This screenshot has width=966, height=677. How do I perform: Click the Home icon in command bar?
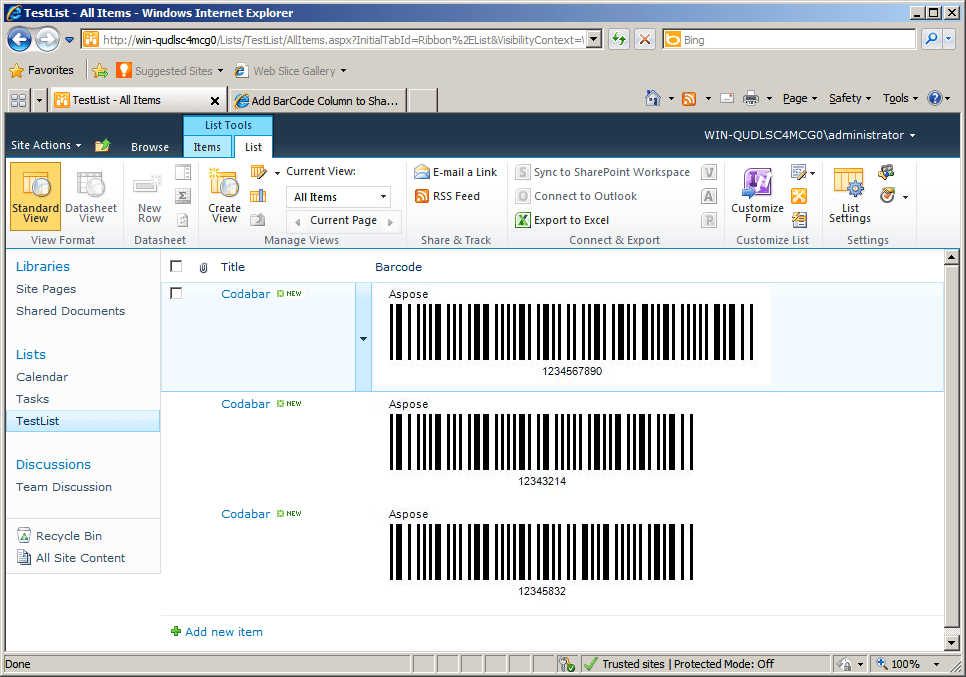coord(652,98)
